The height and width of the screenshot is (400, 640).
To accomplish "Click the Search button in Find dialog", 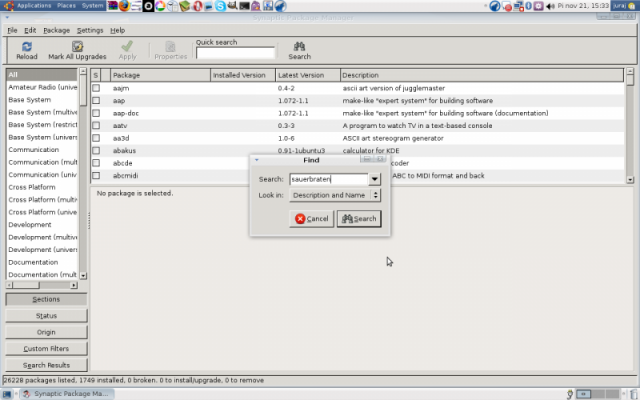I will 359,219.
